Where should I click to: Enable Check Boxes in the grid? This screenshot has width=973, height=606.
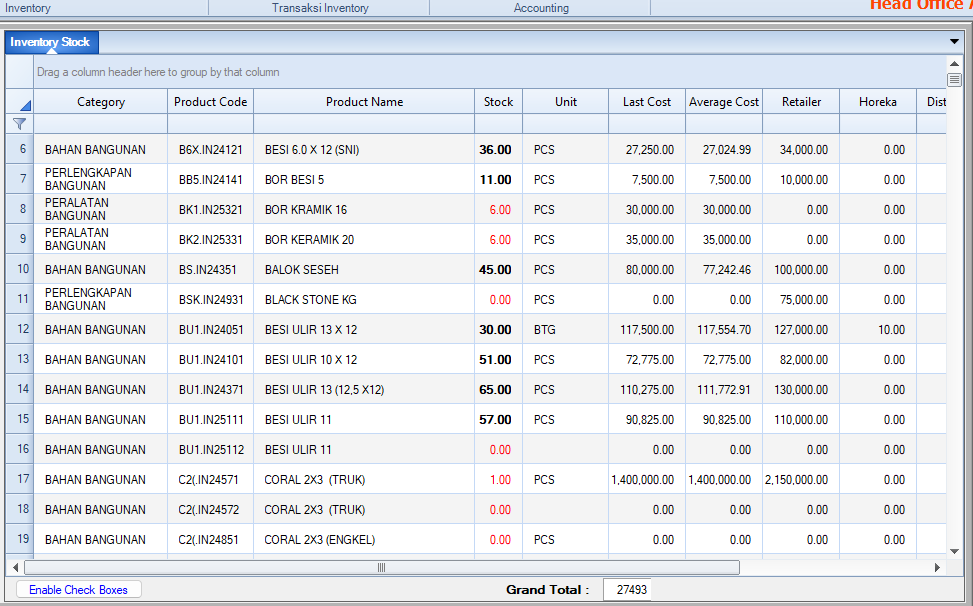(79, 590)
